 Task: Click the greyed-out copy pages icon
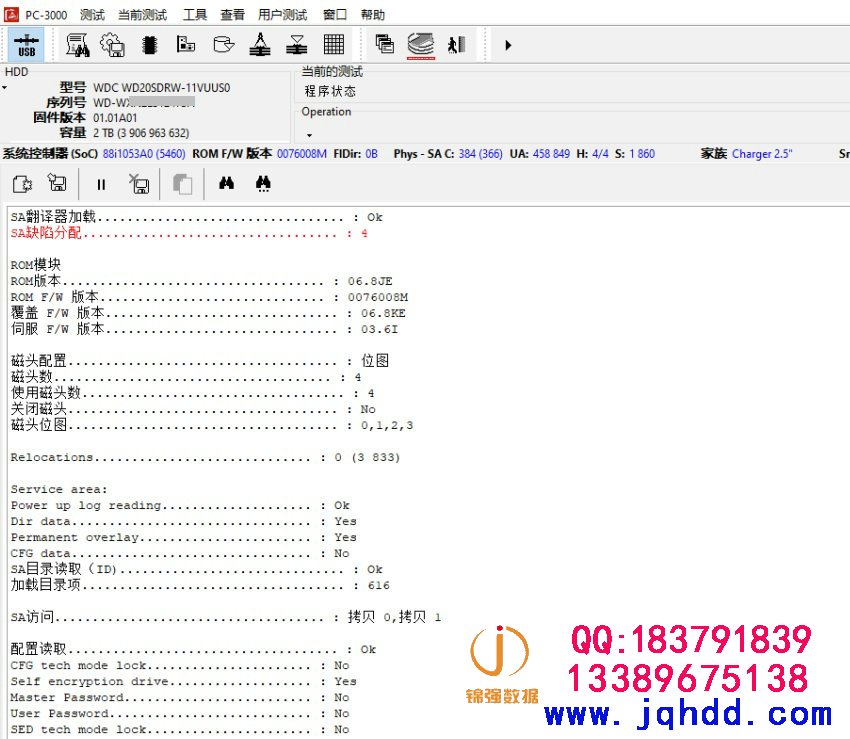182,184
